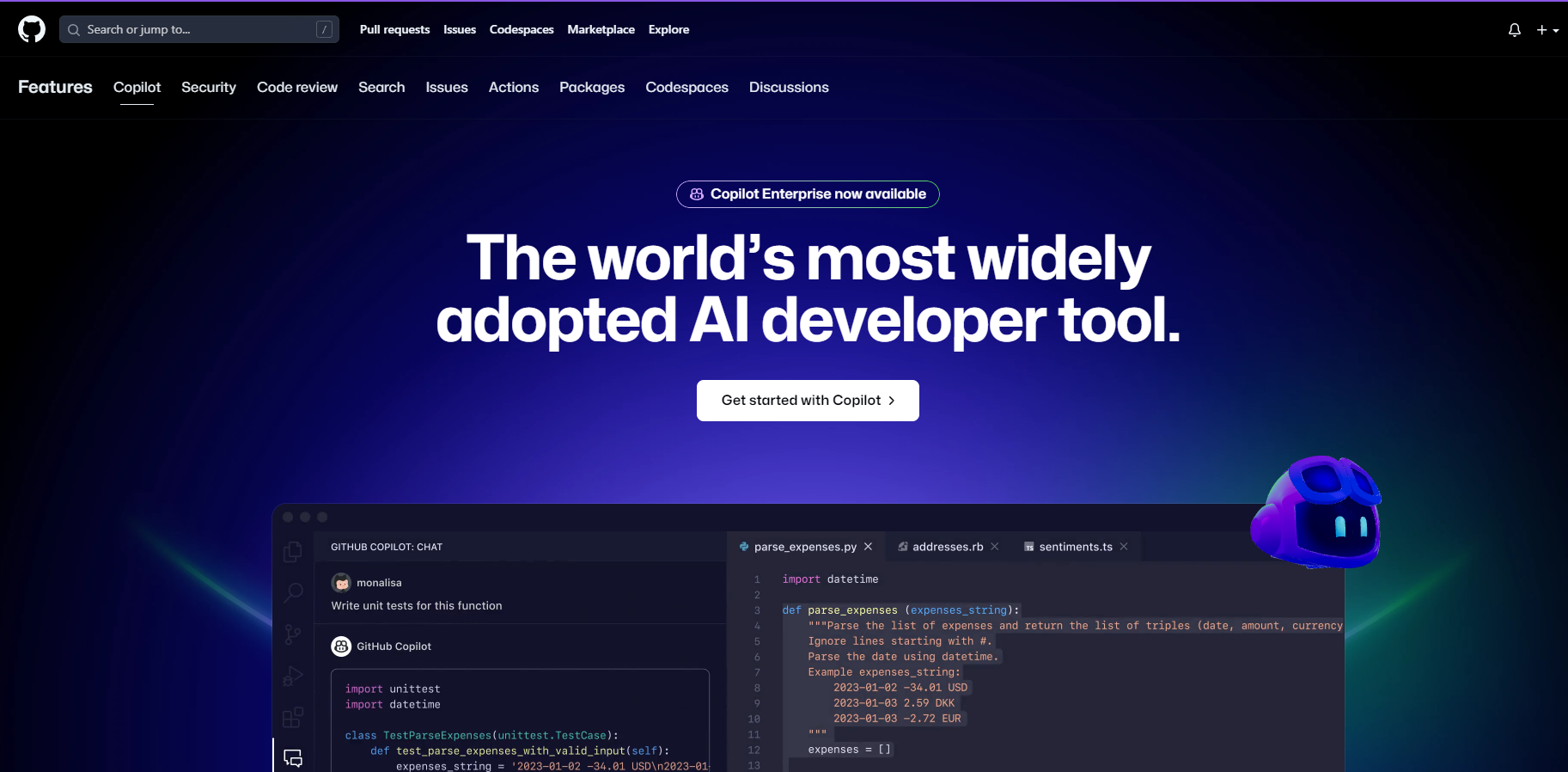Go to Pull requests

(x=394, y=29)
